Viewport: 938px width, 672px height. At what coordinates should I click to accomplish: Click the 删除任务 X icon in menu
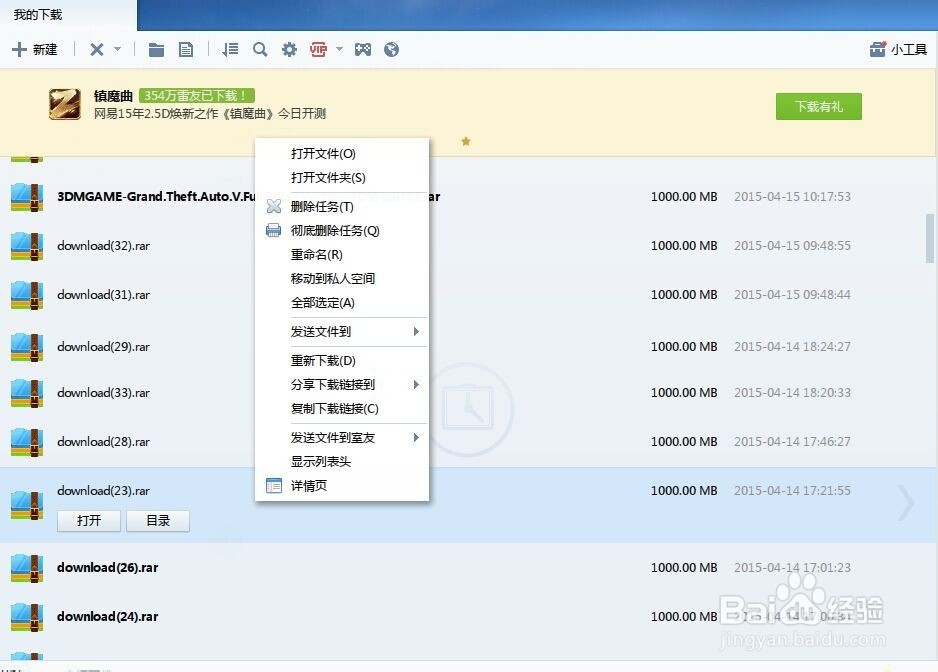(273, 206)
